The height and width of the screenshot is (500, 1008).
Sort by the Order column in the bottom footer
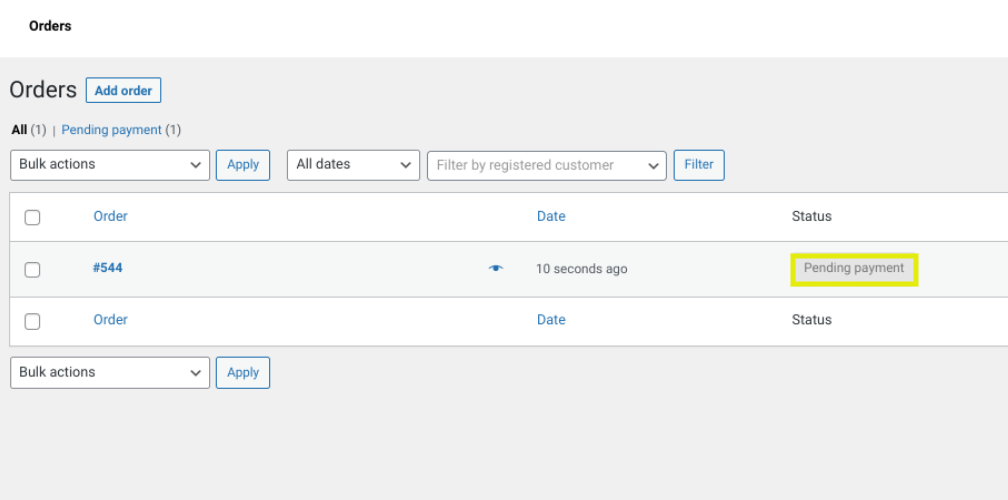(111, 320)
